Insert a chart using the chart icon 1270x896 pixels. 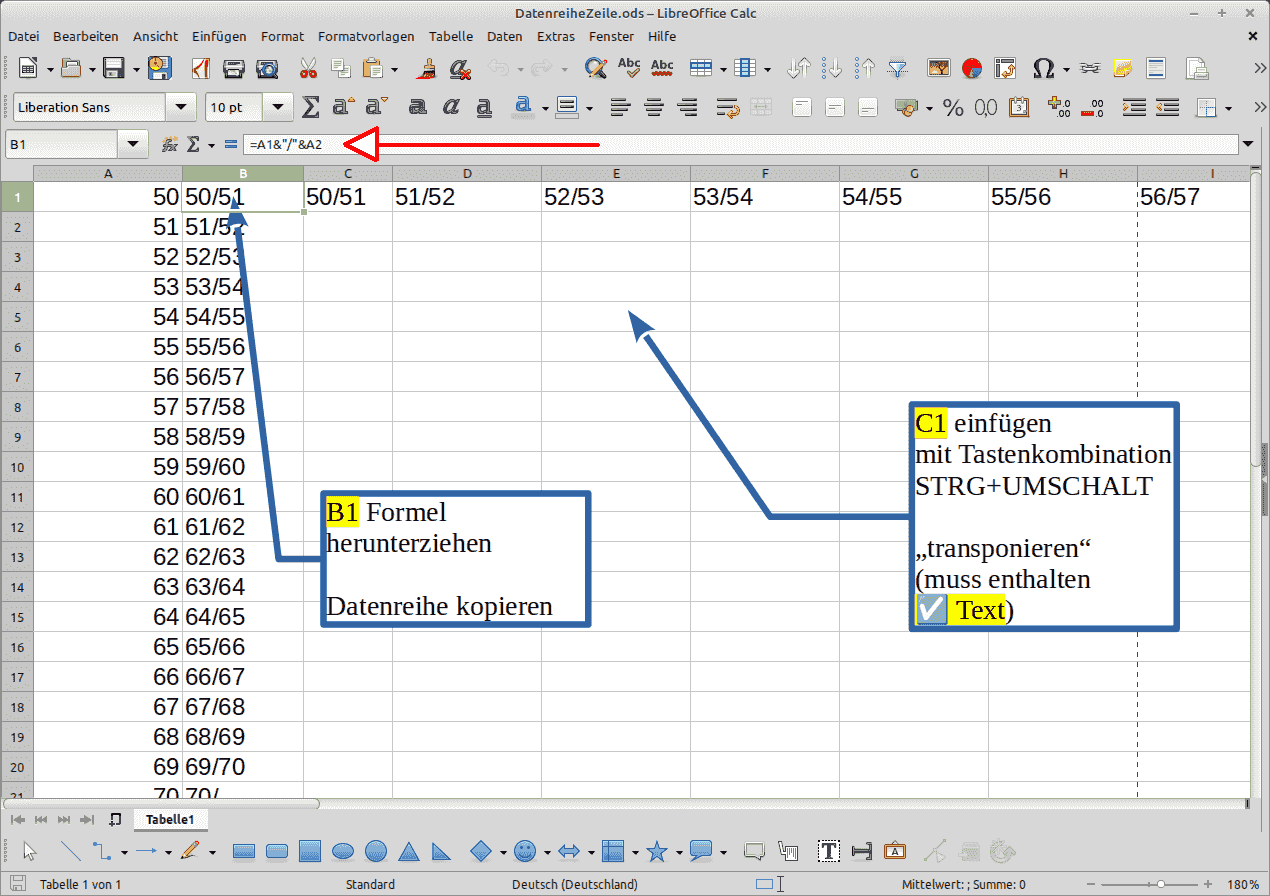[972, 68]
